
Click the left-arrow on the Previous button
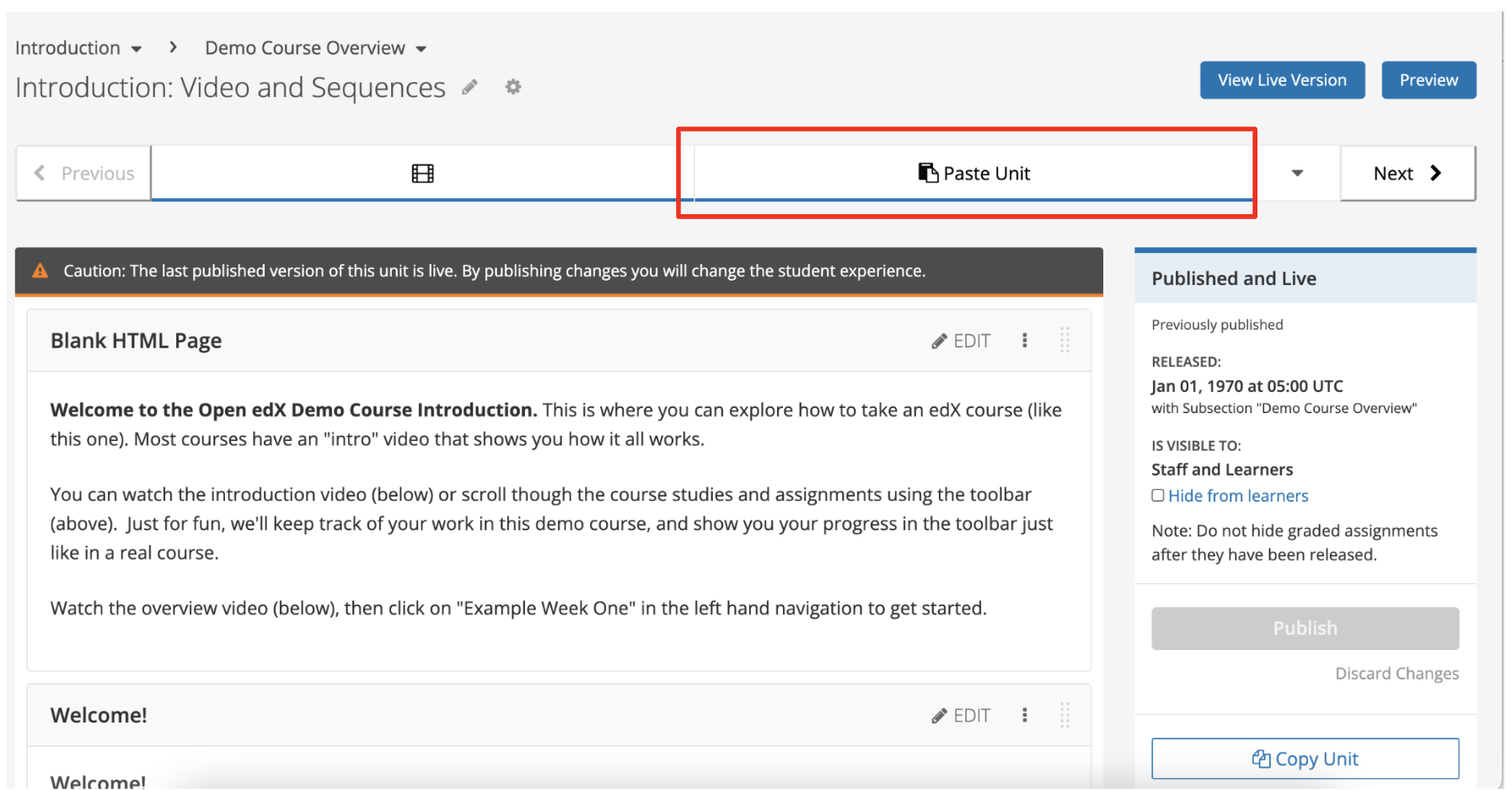[40, 173]
